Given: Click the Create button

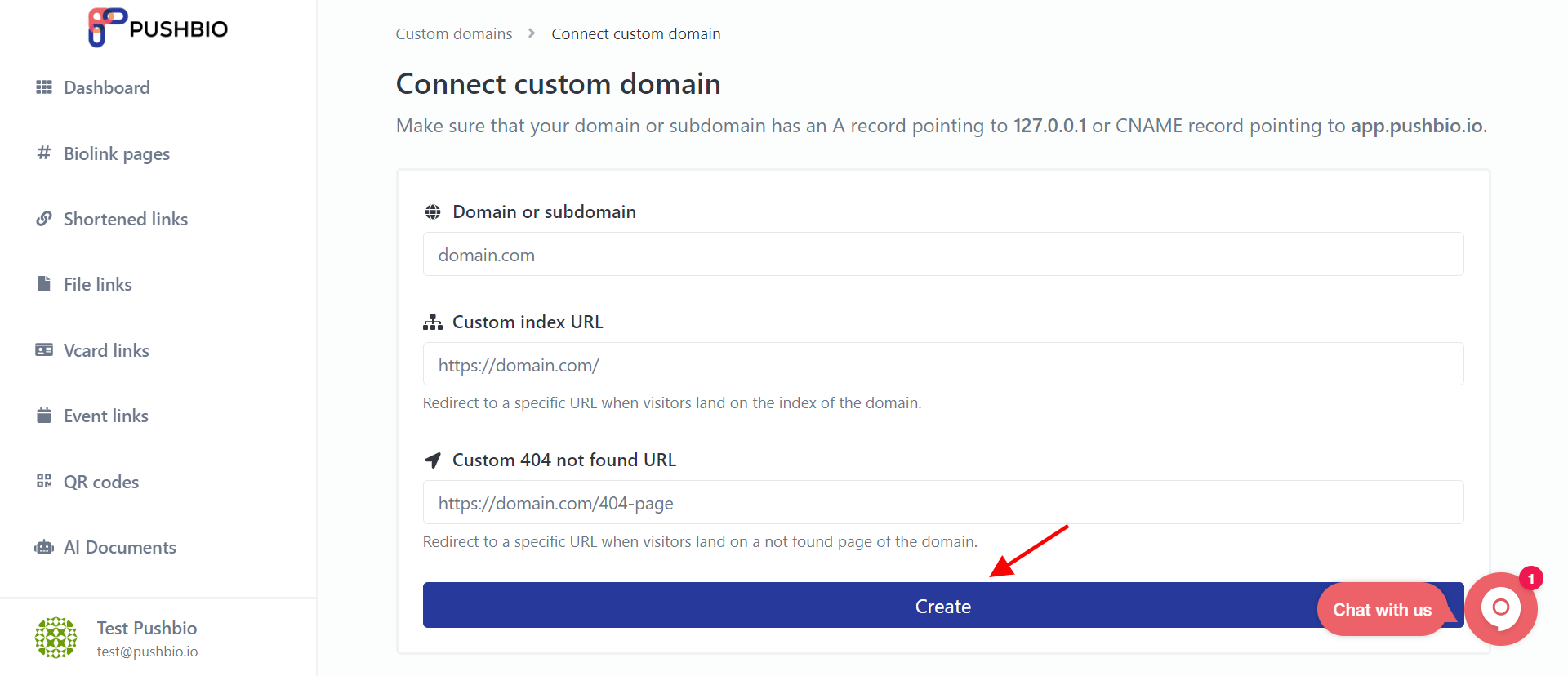Looking at the screenshot, I should [x=943, y=605].
